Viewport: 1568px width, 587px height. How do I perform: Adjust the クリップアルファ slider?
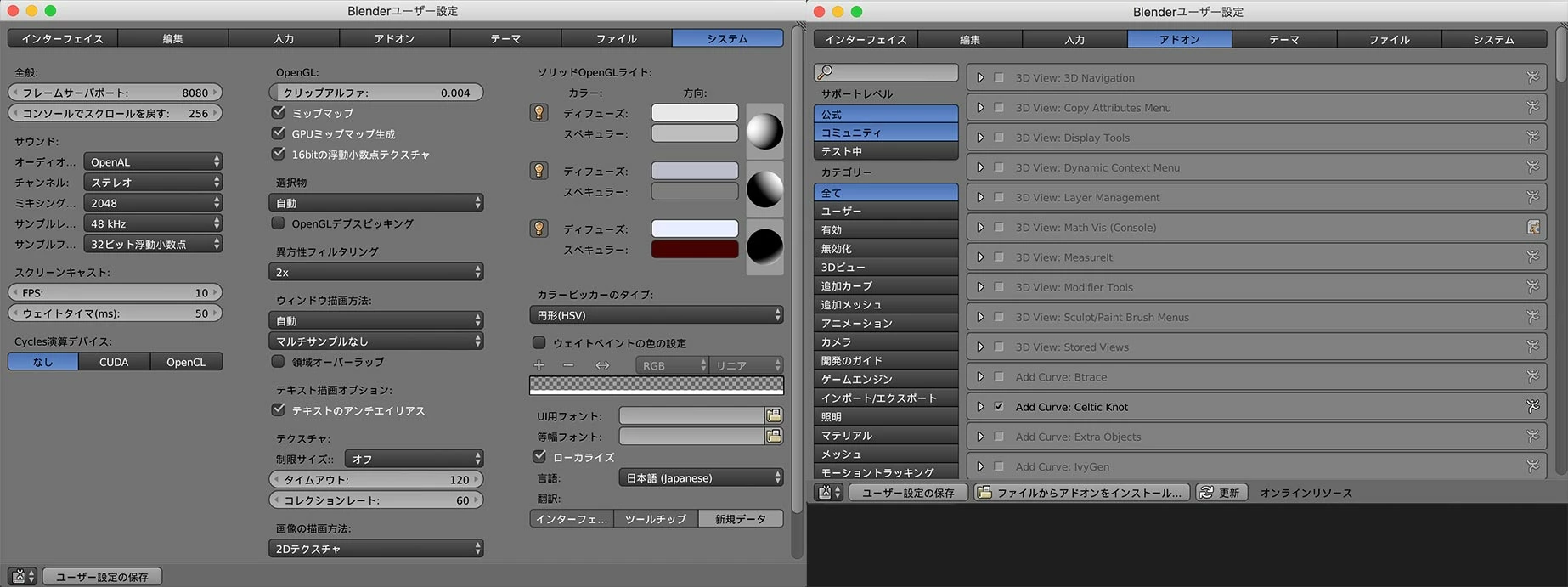tap(376, 93)
